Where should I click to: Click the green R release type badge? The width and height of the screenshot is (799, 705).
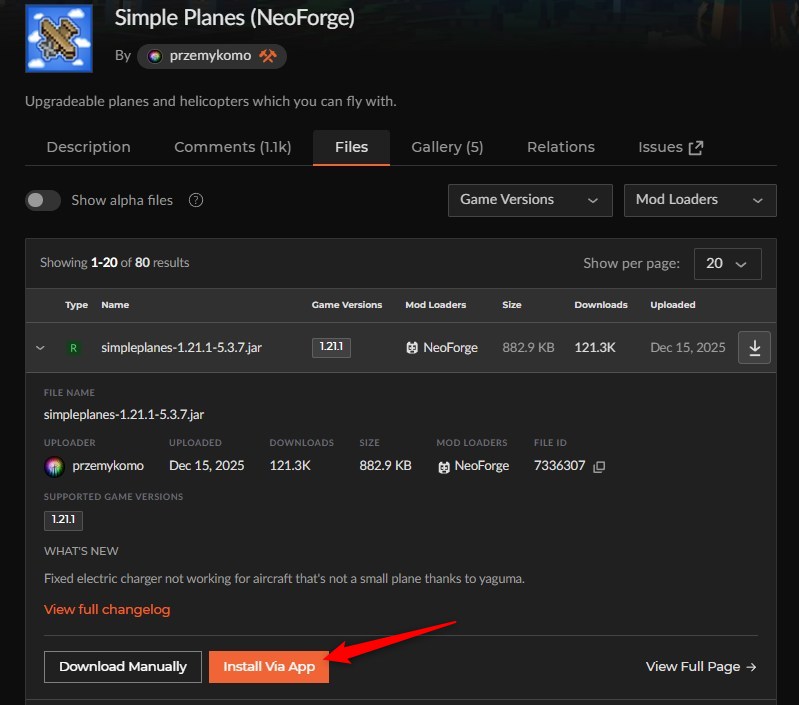pyautogui.click(x=73, y=348)
